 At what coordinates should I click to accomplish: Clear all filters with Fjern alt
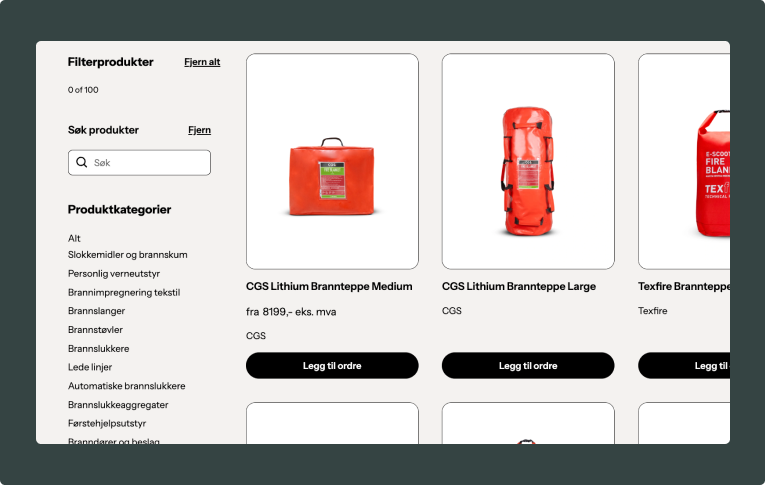tap(202, 62)
